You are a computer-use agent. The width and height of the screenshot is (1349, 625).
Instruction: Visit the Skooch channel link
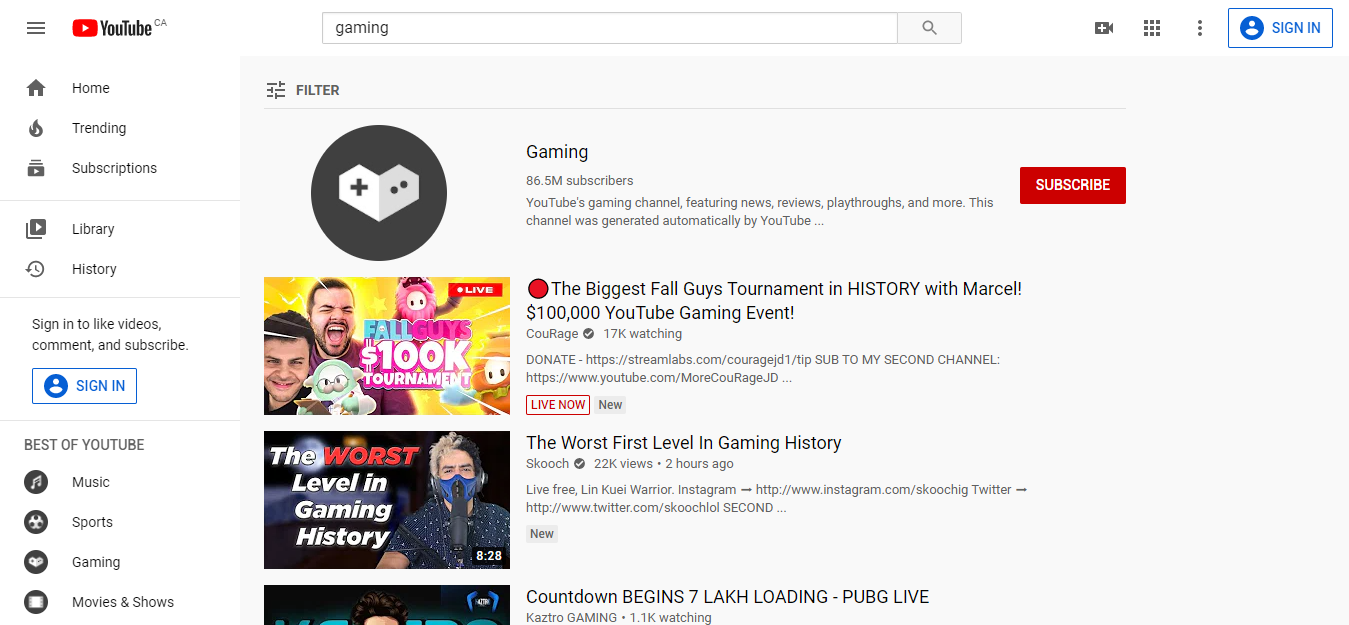548,464
